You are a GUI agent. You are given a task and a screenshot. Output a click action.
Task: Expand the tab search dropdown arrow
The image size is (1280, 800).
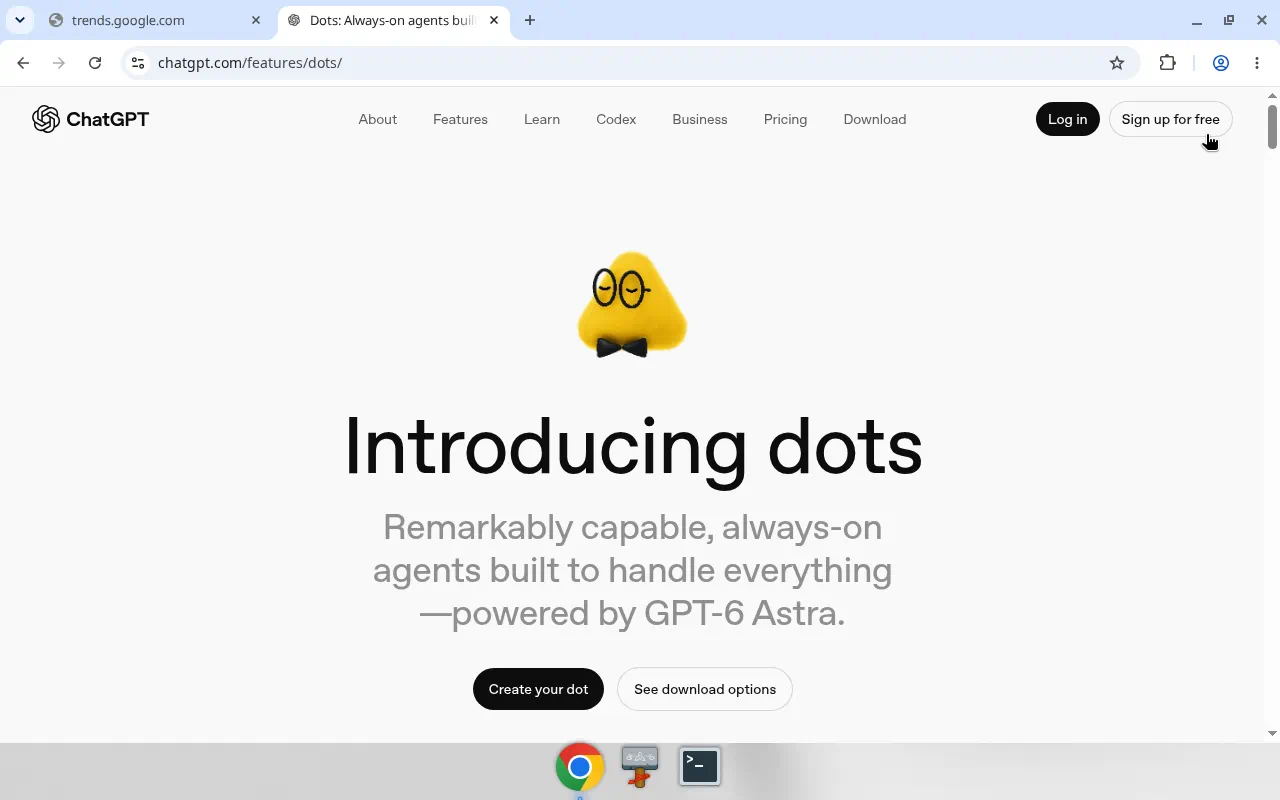(19, 20)
